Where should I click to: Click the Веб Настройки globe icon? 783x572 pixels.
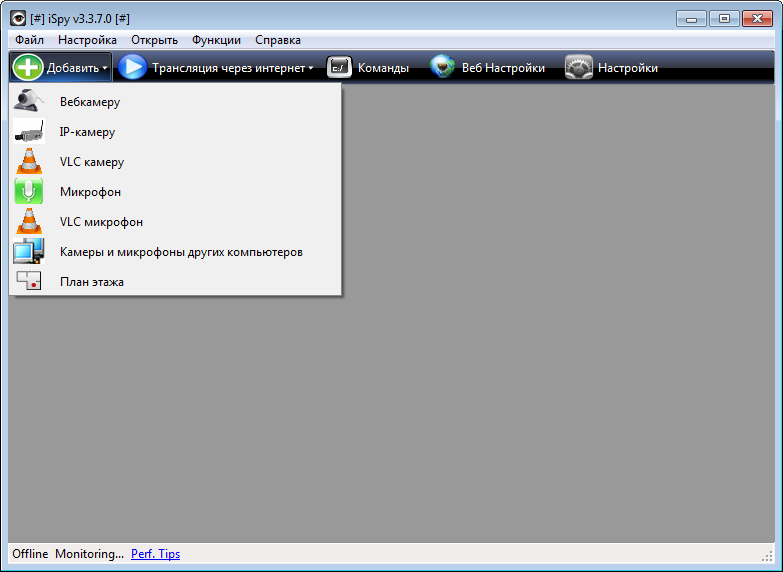[442, 67]
